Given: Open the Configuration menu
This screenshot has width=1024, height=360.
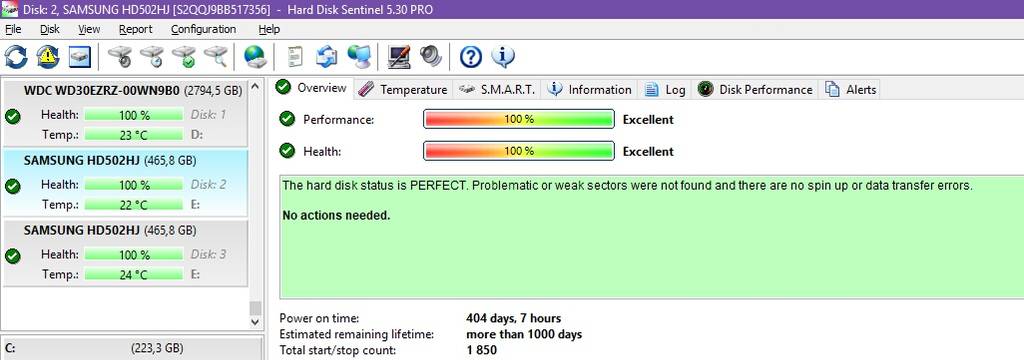Looking at the screenshot, I should point(203,29).
